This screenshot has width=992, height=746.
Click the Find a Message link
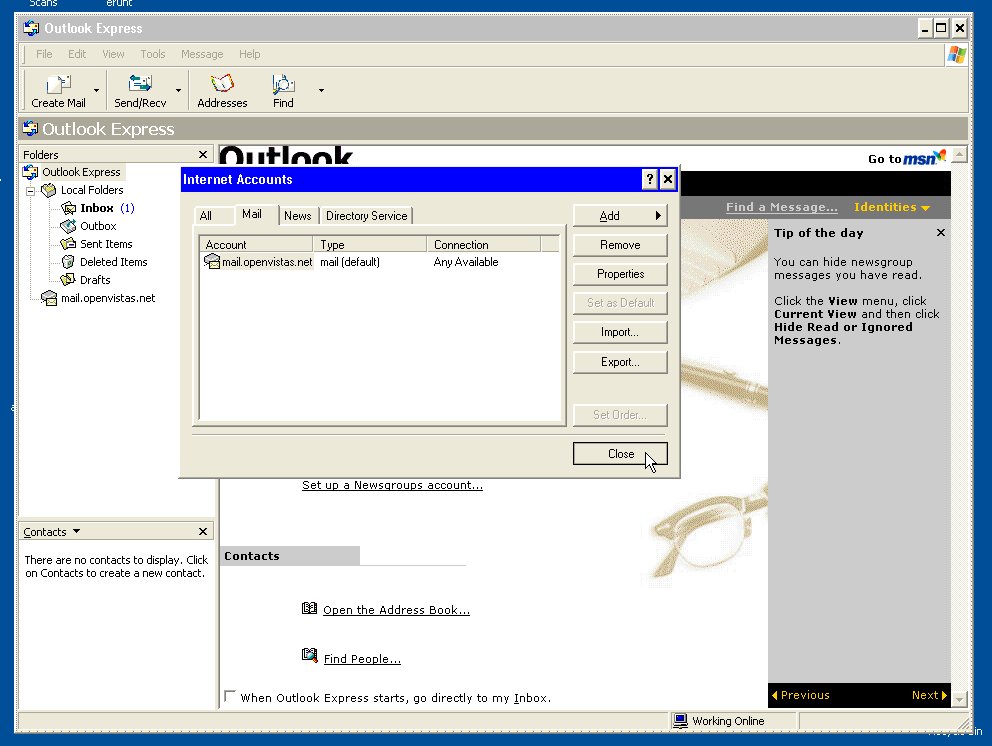click(x=781, y=207)
